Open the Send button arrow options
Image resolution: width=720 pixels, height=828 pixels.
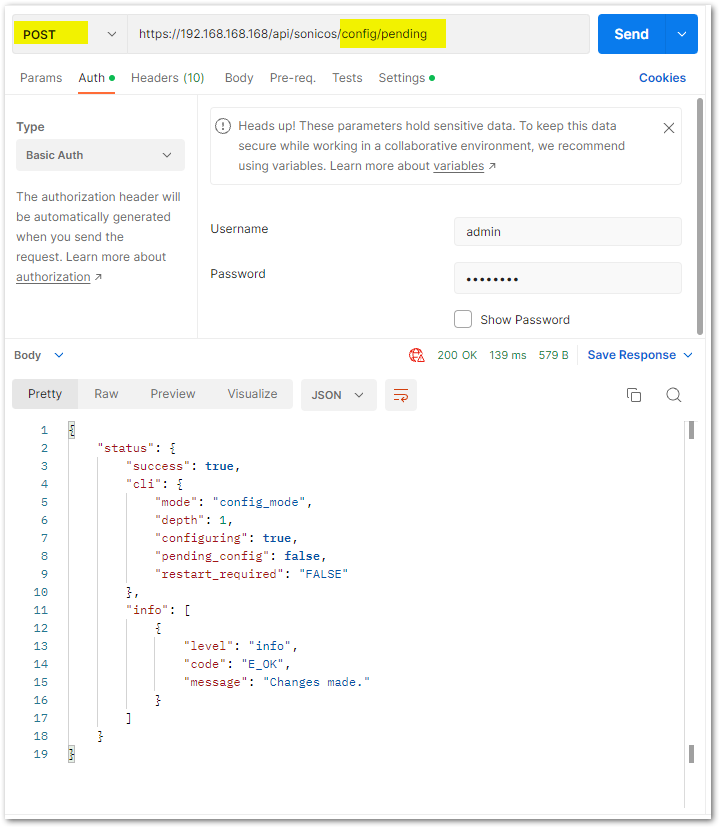click(x=682, y=34)
